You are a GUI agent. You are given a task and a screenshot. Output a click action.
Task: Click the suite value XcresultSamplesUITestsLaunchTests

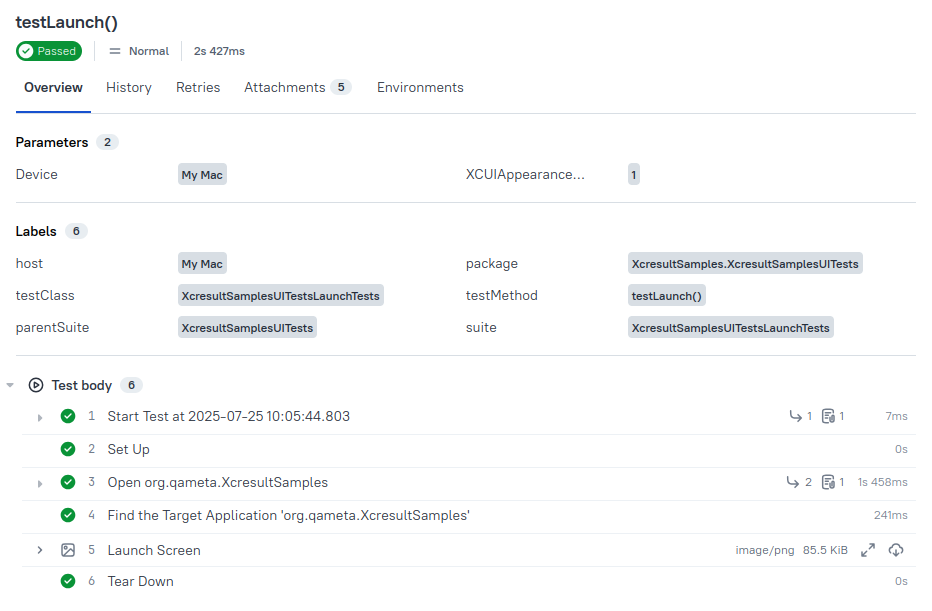(731, 328)
